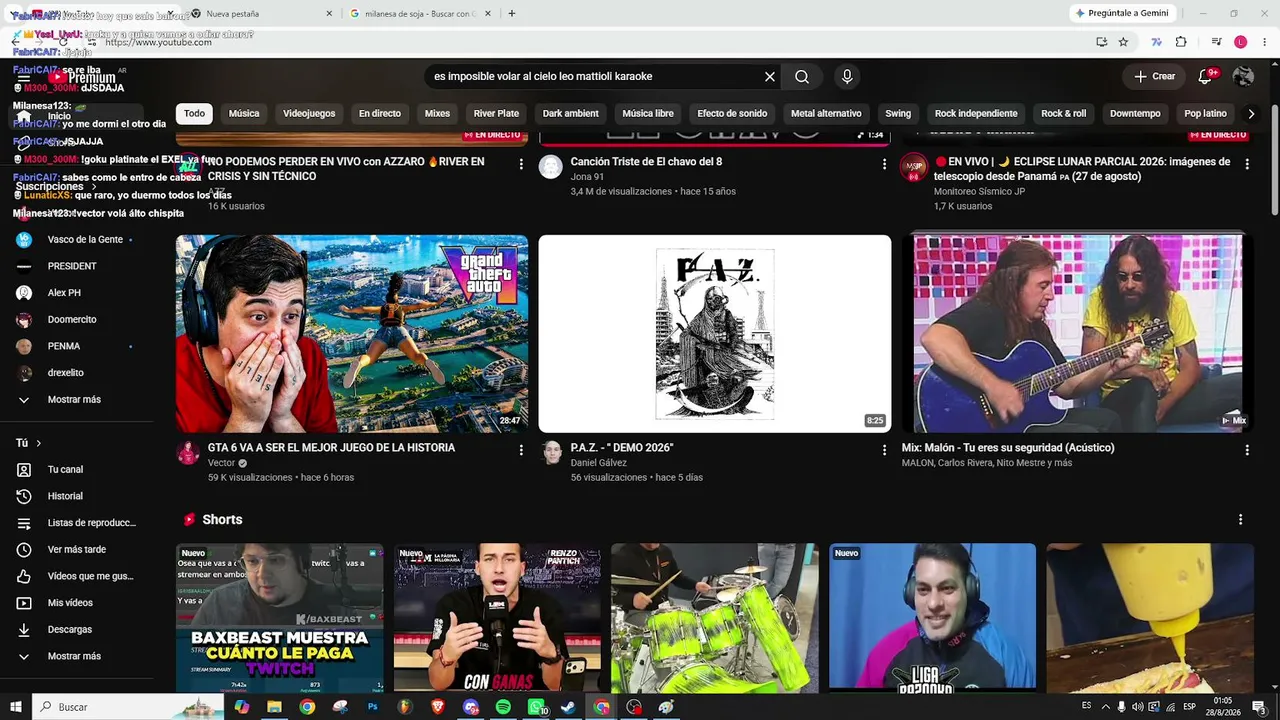Open File Explorer from the taskbar
The image size is (1280, 720).
[x=274, y=707]
